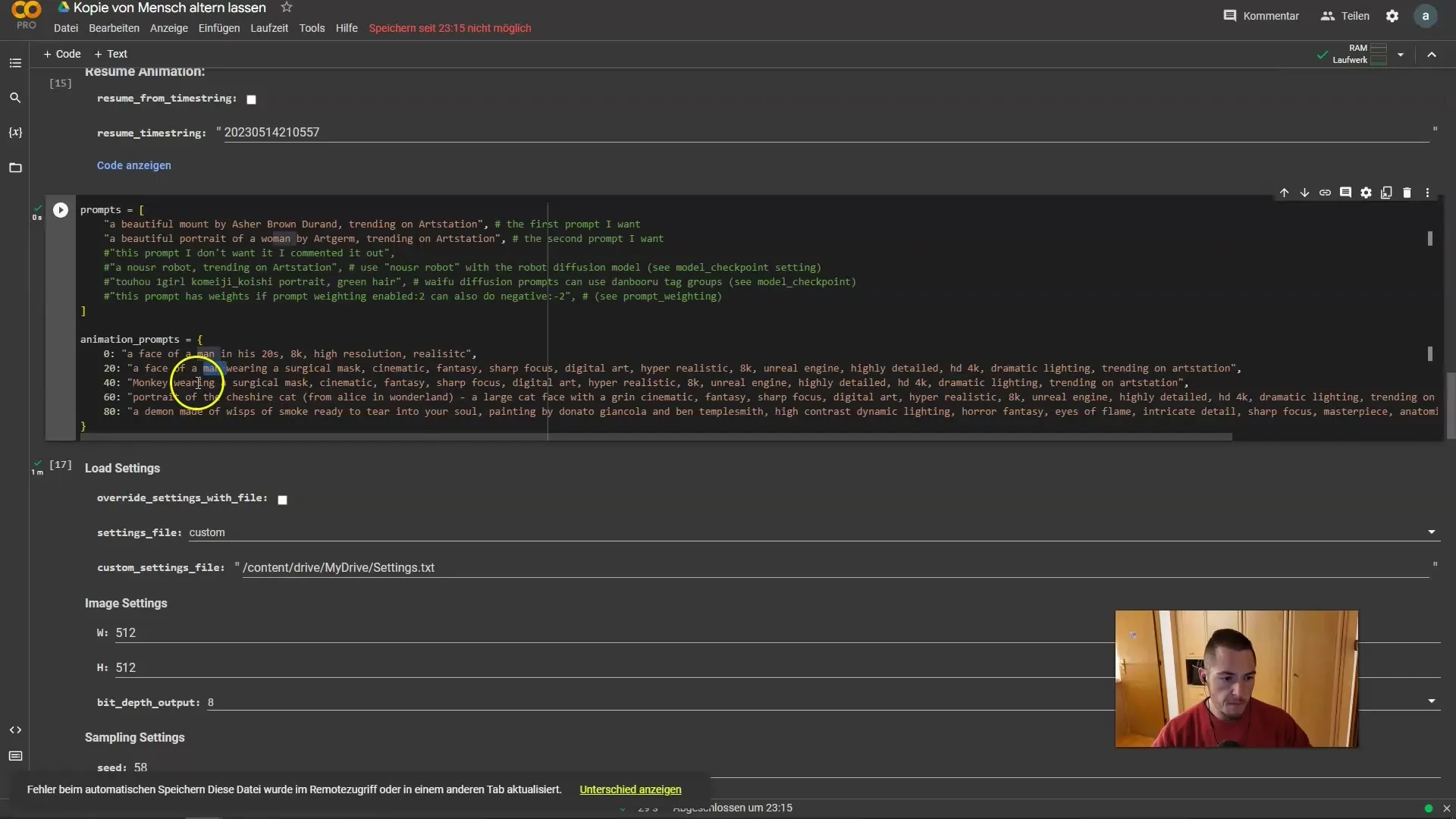The width and height of the screenshot is (1456, 819).
Task: Click the webcam video overlay
Action: (1236, 679)
